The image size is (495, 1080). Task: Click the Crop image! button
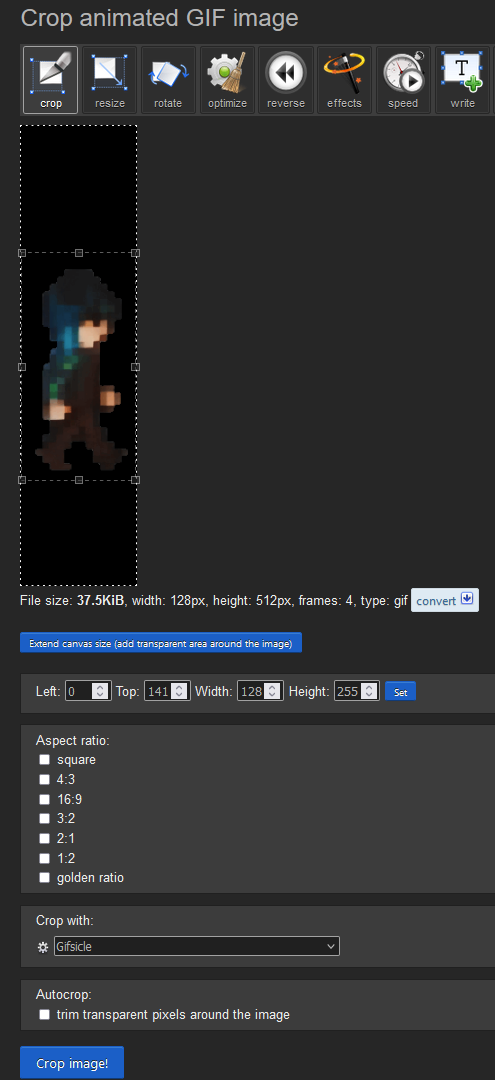(x=72, y=1063)
